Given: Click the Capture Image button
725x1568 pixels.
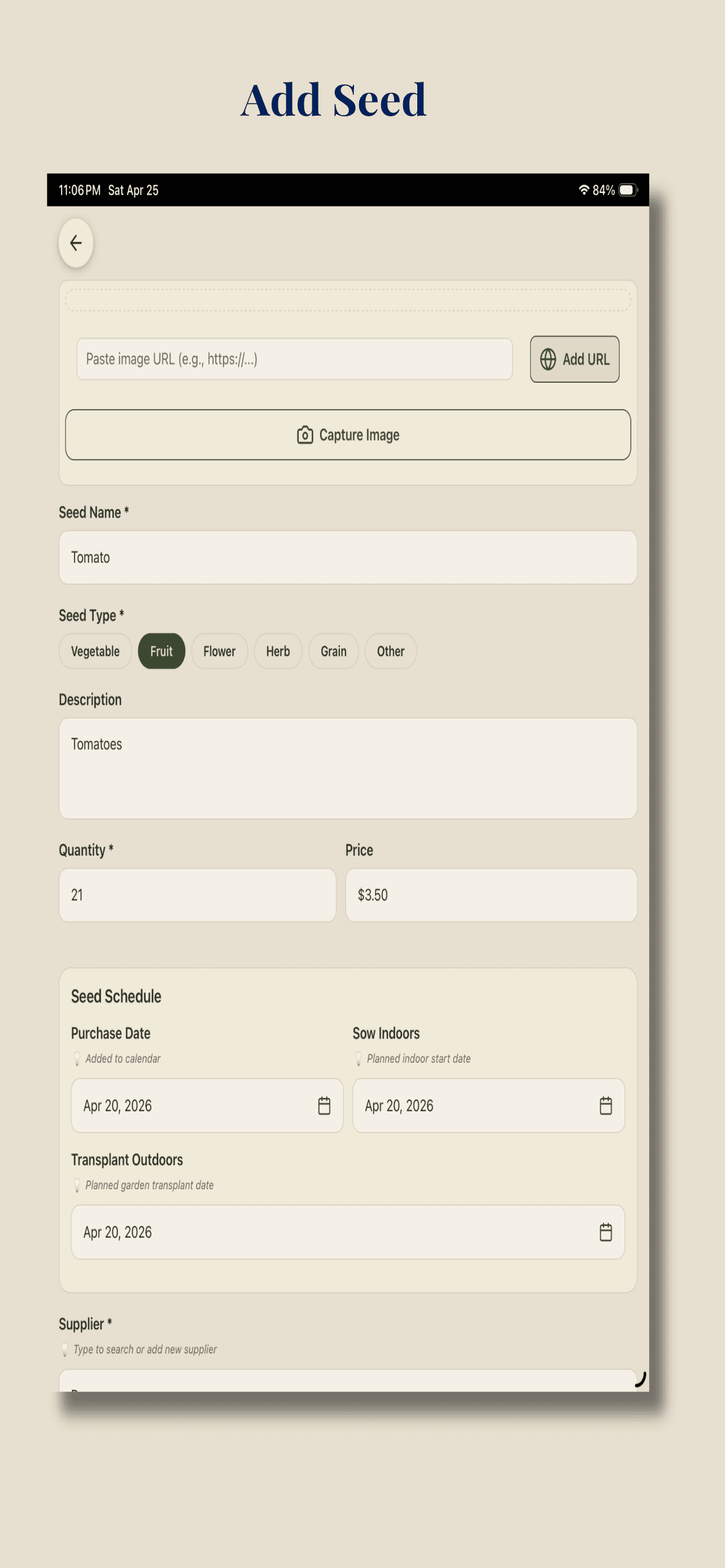Looking at the screenshot, I should [348, 435].
